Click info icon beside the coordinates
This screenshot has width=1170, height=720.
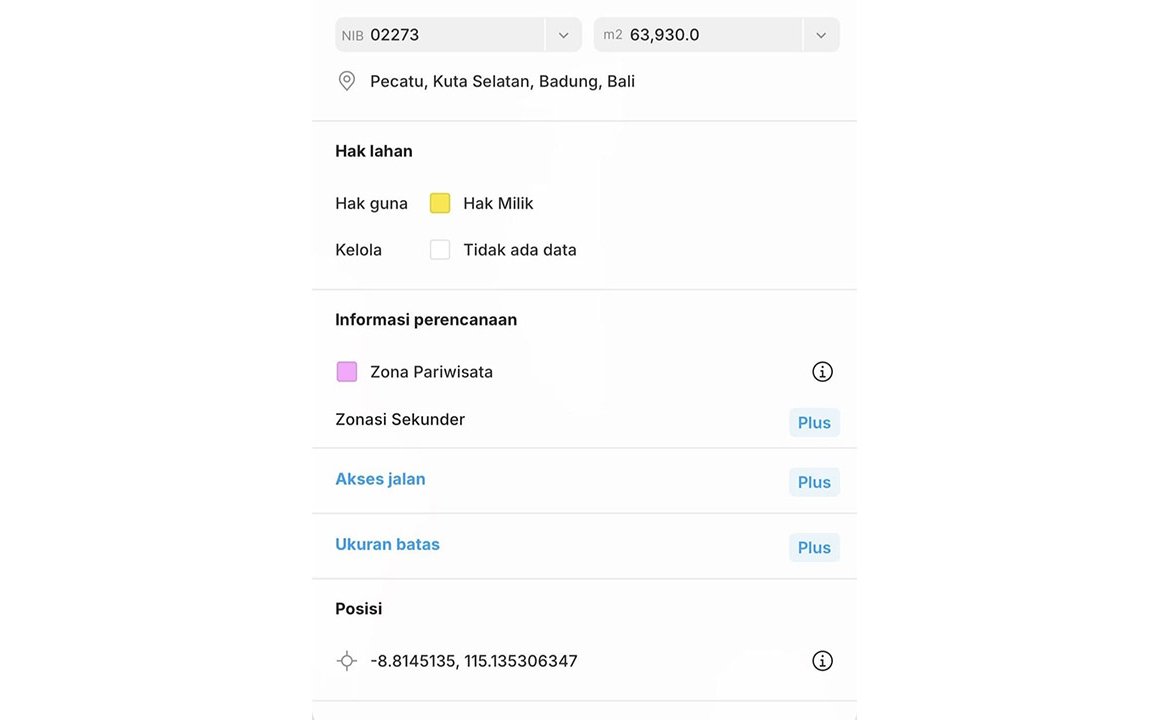tap(822, 661)
